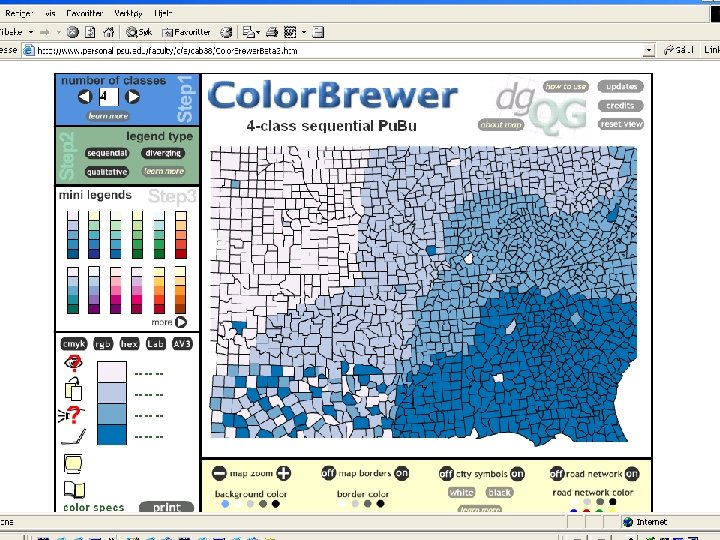Screen dimensions: 720x540
Task: Open the Favoritter menu in menu bar
Action: 84,13
